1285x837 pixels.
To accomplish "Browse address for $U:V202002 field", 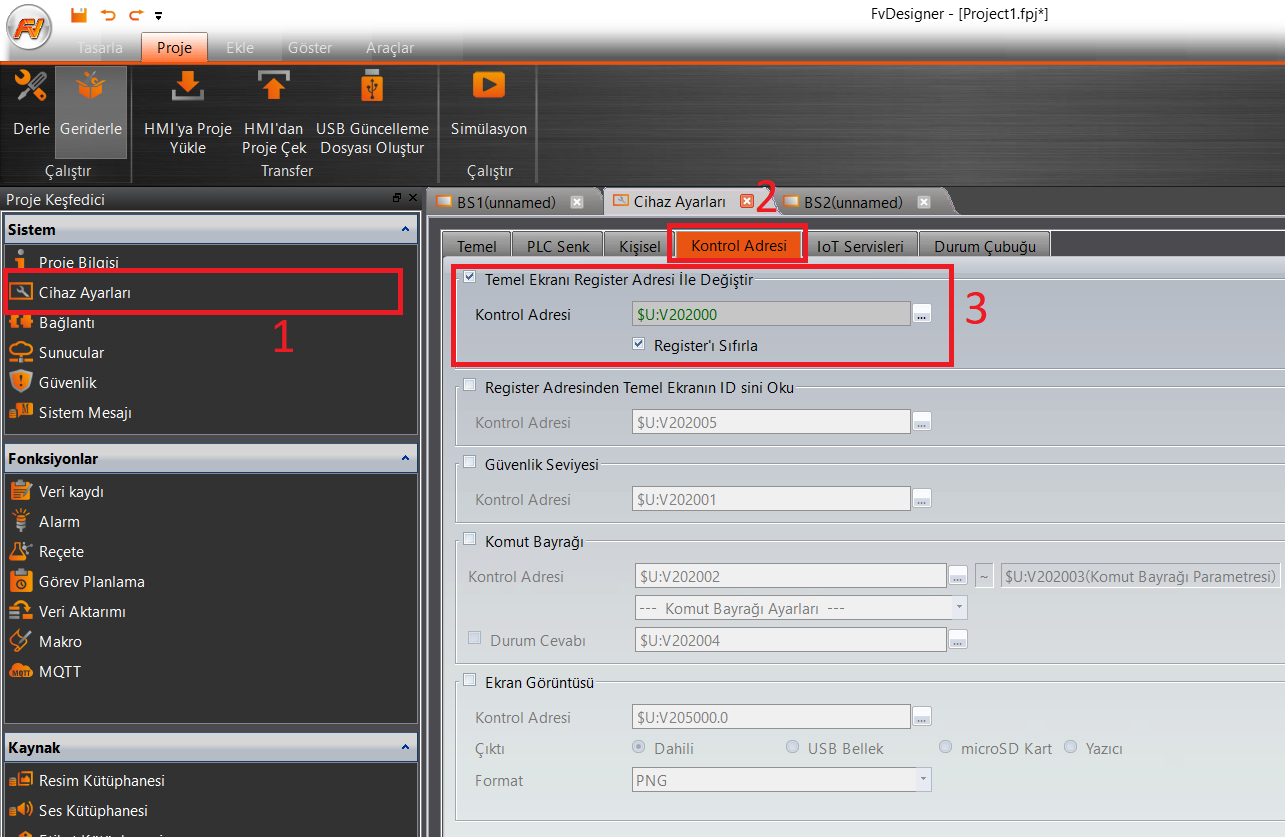I will coord(958,576).
